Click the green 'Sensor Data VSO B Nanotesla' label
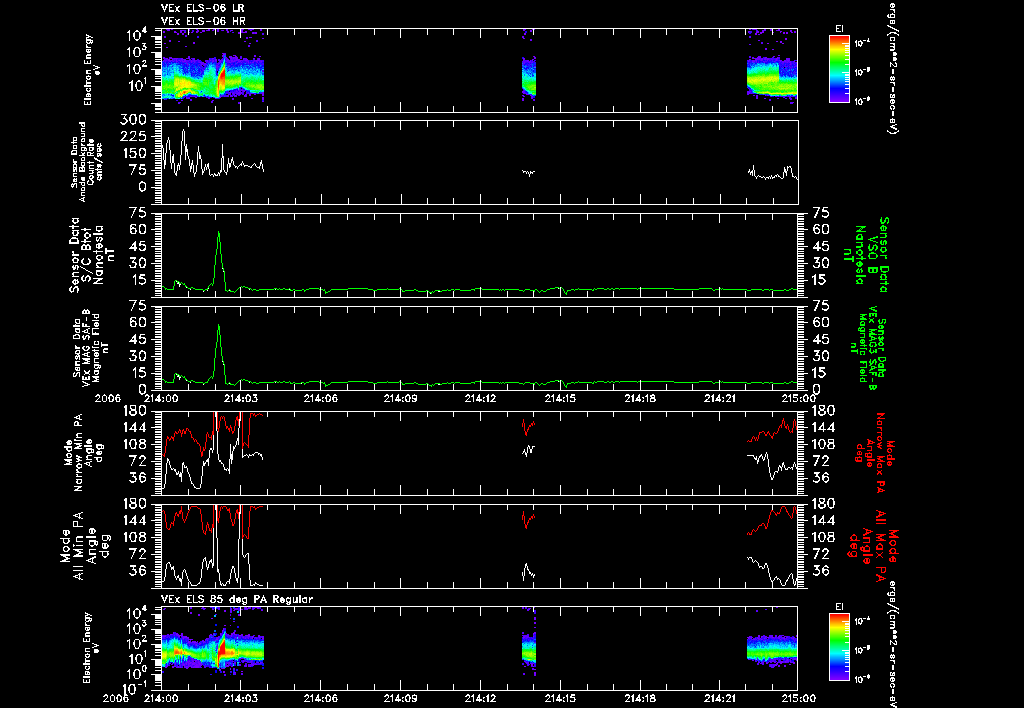Screen dimensions: 1024x708 [x=866, y=255]
